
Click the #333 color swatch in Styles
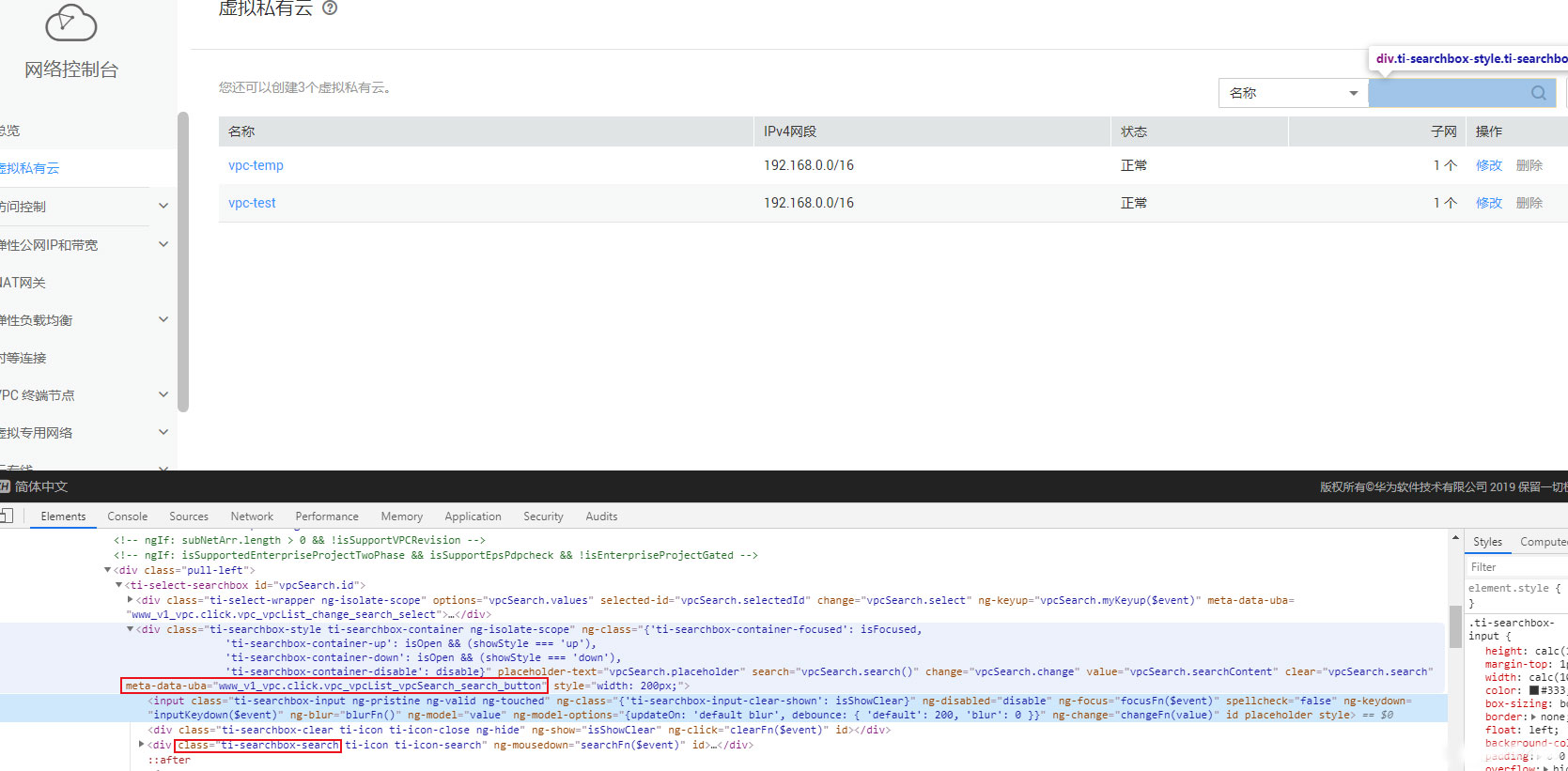coord(1534,690)
